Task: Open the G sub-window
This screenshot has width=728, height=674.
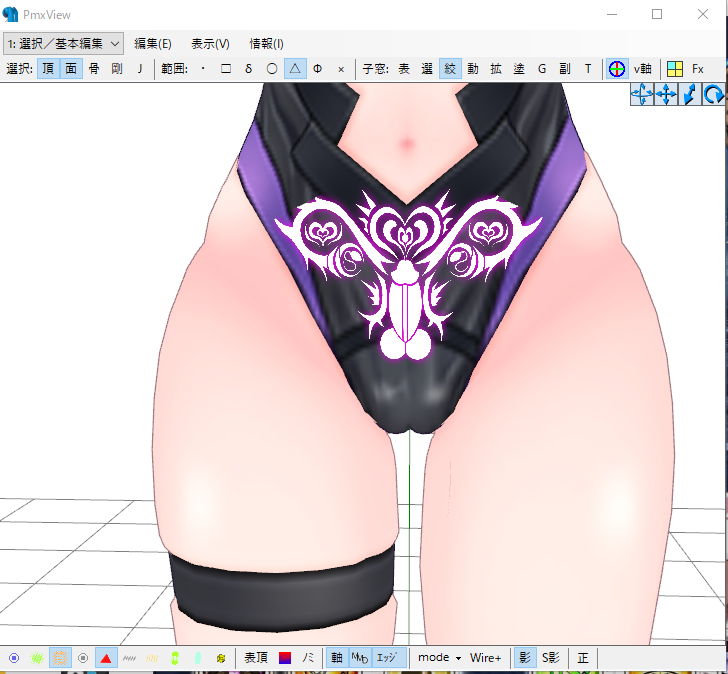Action: 542,69
